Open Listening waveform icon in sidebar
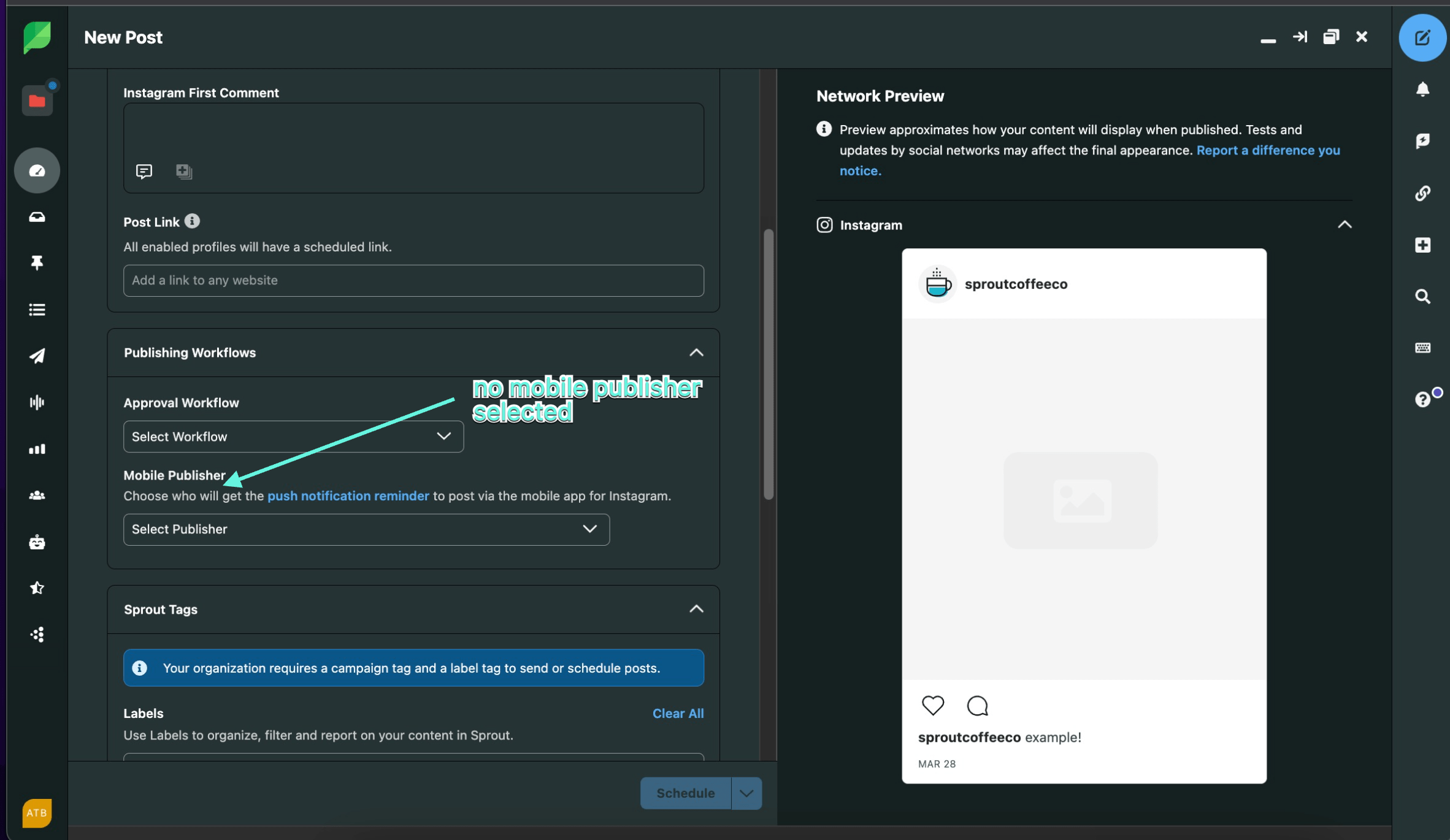Viewport: 1450px width, 840px height. click(x=37, y=402)
